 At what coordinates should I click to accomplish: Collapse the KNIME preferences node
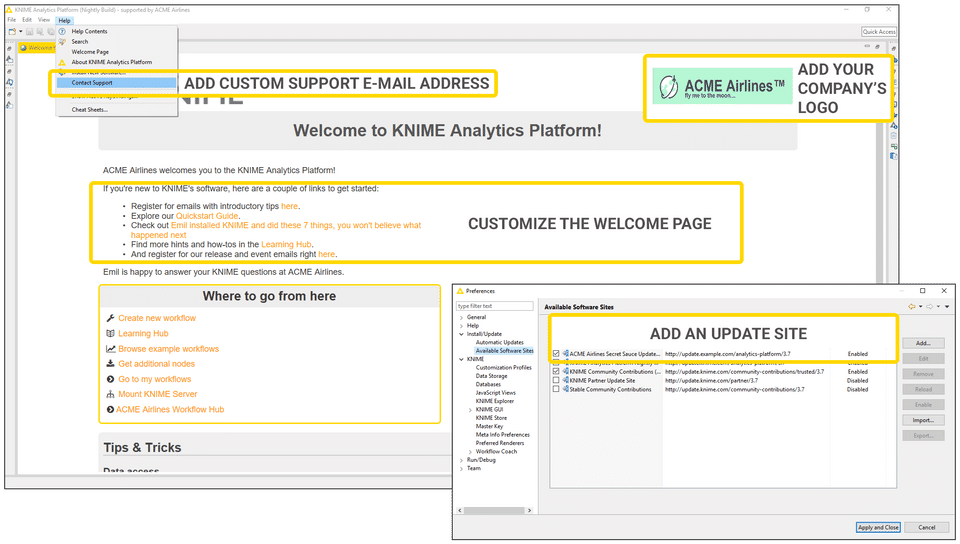coord(461,359)
